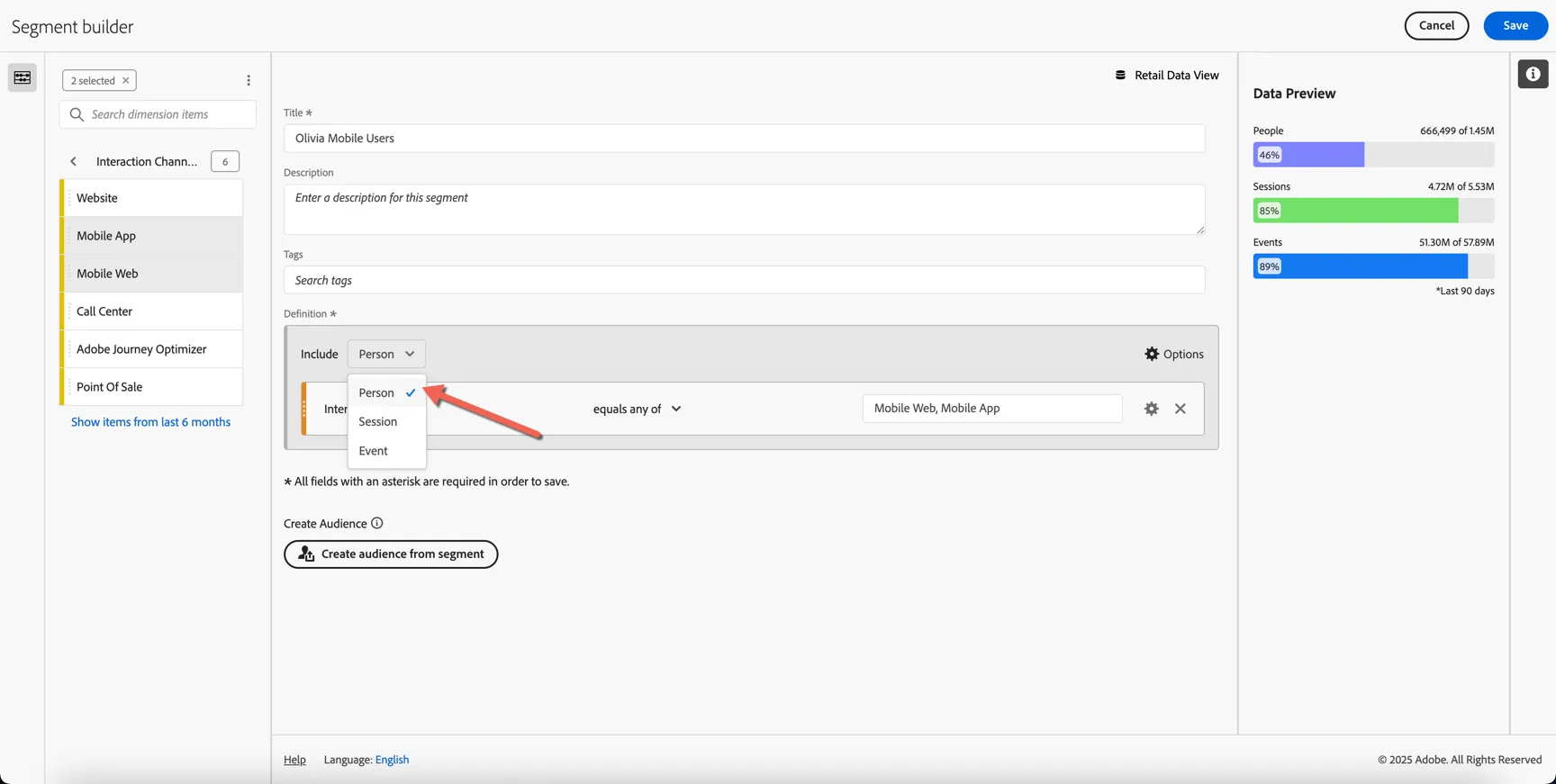Open the definition Options gear
Screen dimensions: 1556x784
point(1174,354)
